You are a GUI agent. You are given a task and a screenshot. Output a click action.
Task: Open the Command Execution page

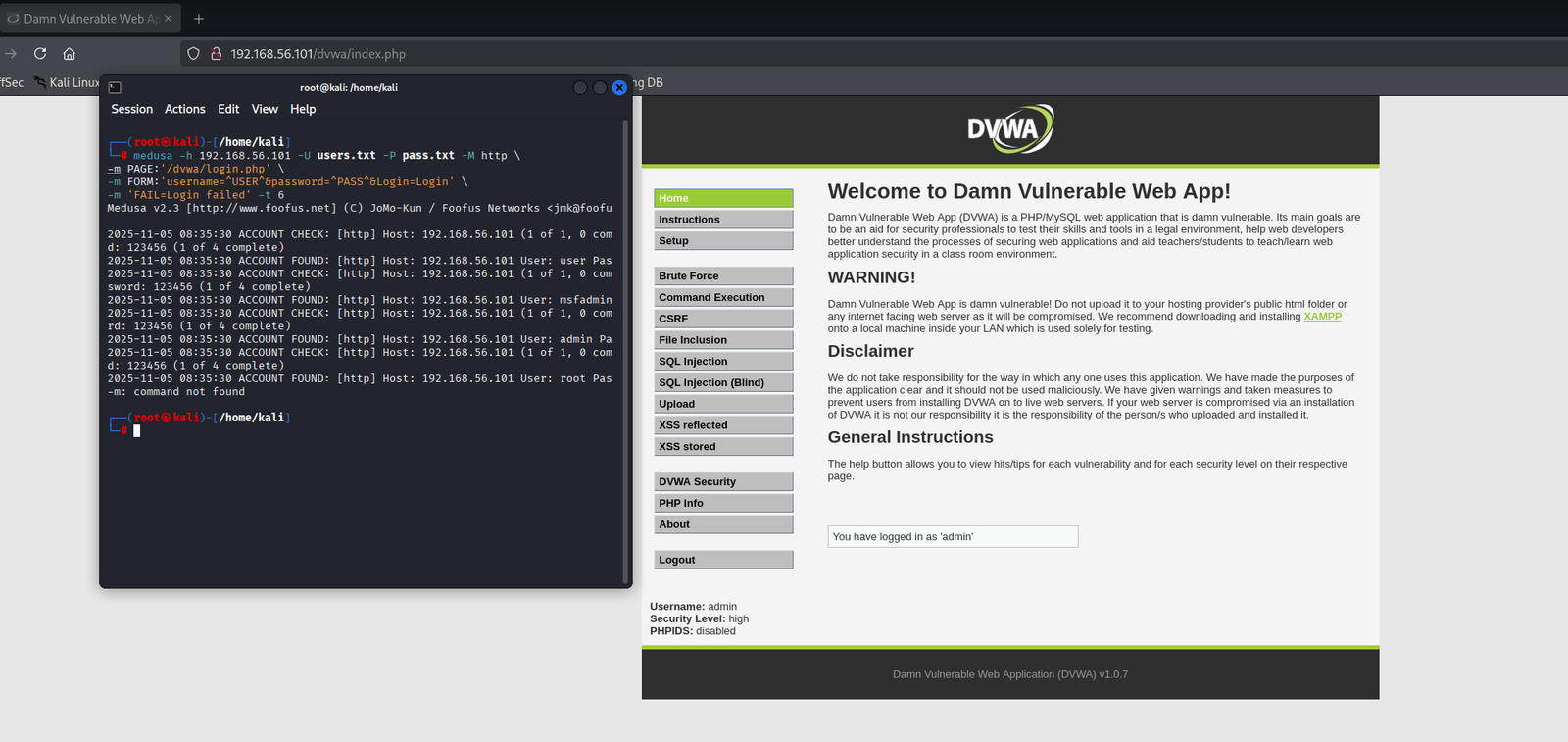point(722,297)
